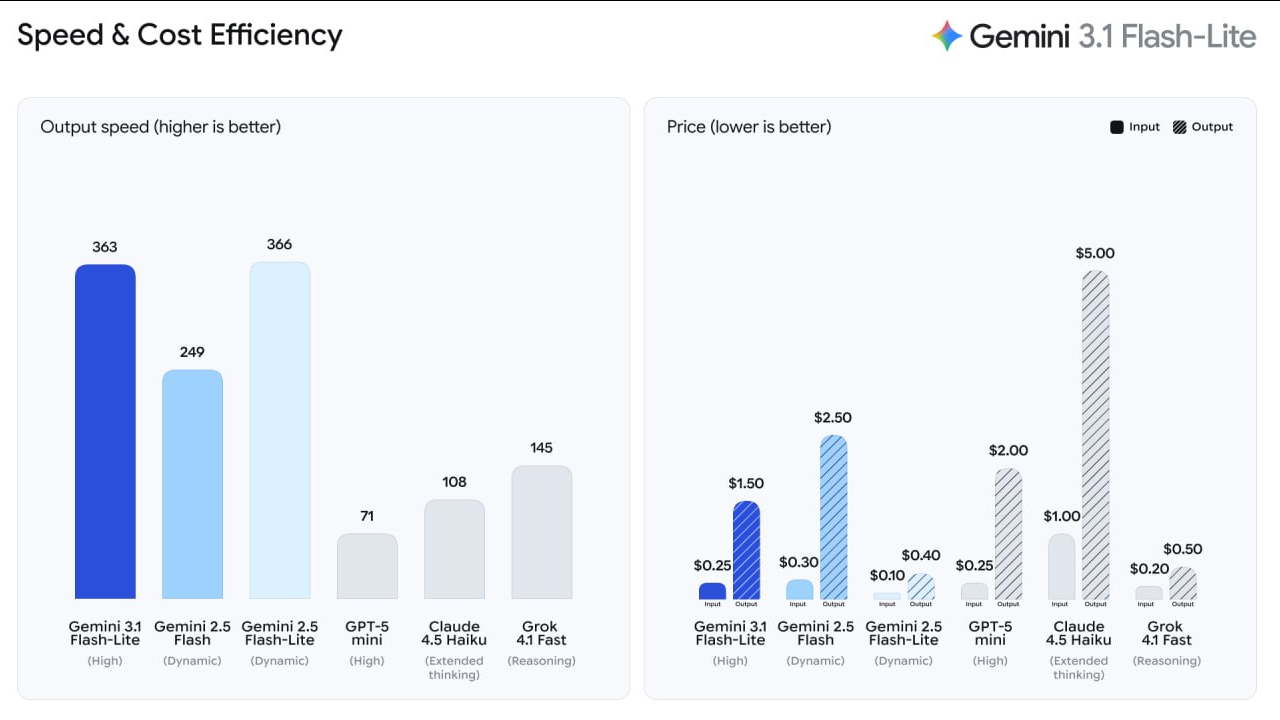Click the Speed & Cost Efficiency heading
This screenshot has width=1280, height=720.
point(180,36)
